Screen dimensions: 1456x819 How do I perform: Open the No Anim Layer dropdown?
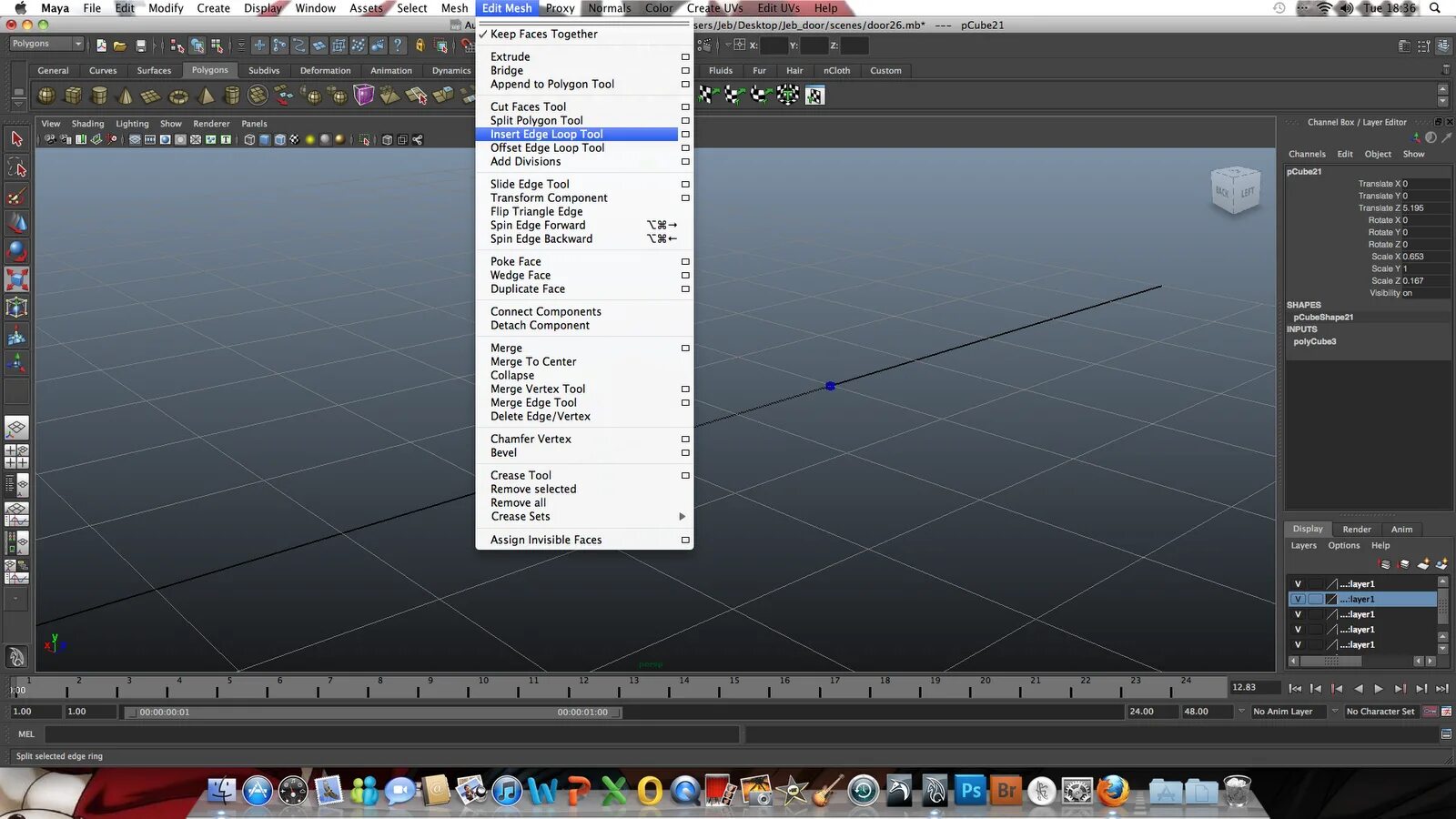click(1289, 712)
